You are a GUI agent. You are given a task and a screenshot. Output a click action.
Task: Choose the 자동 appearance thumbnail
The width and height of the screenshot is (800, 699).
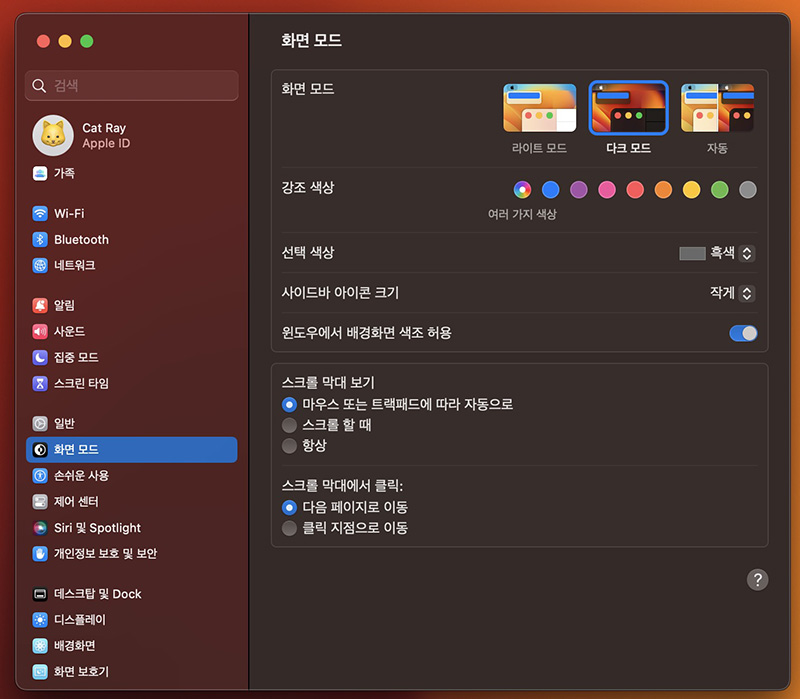coord(717,108)
